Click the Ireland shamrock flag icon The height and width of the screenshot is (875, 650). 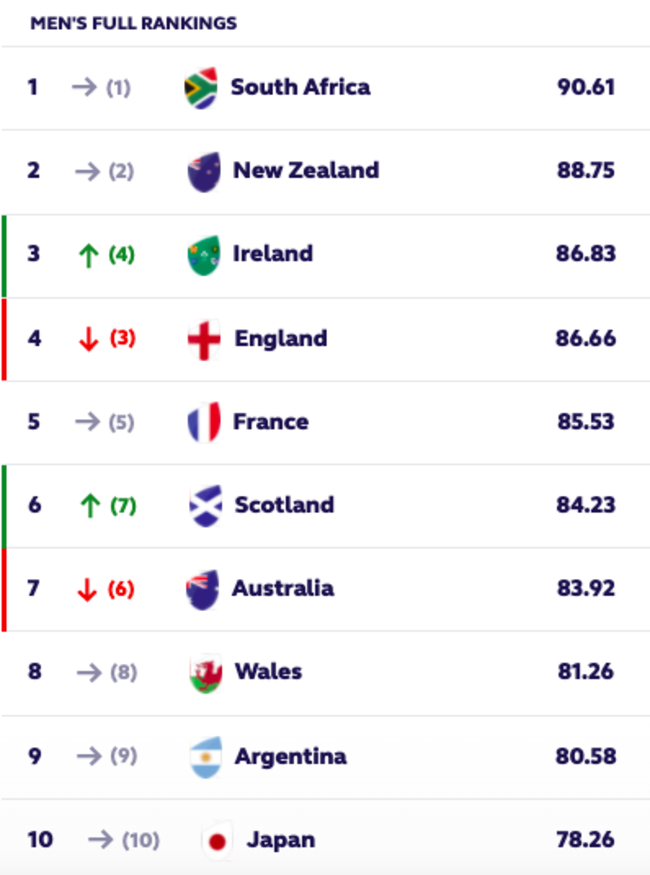[x=203, y=255]
